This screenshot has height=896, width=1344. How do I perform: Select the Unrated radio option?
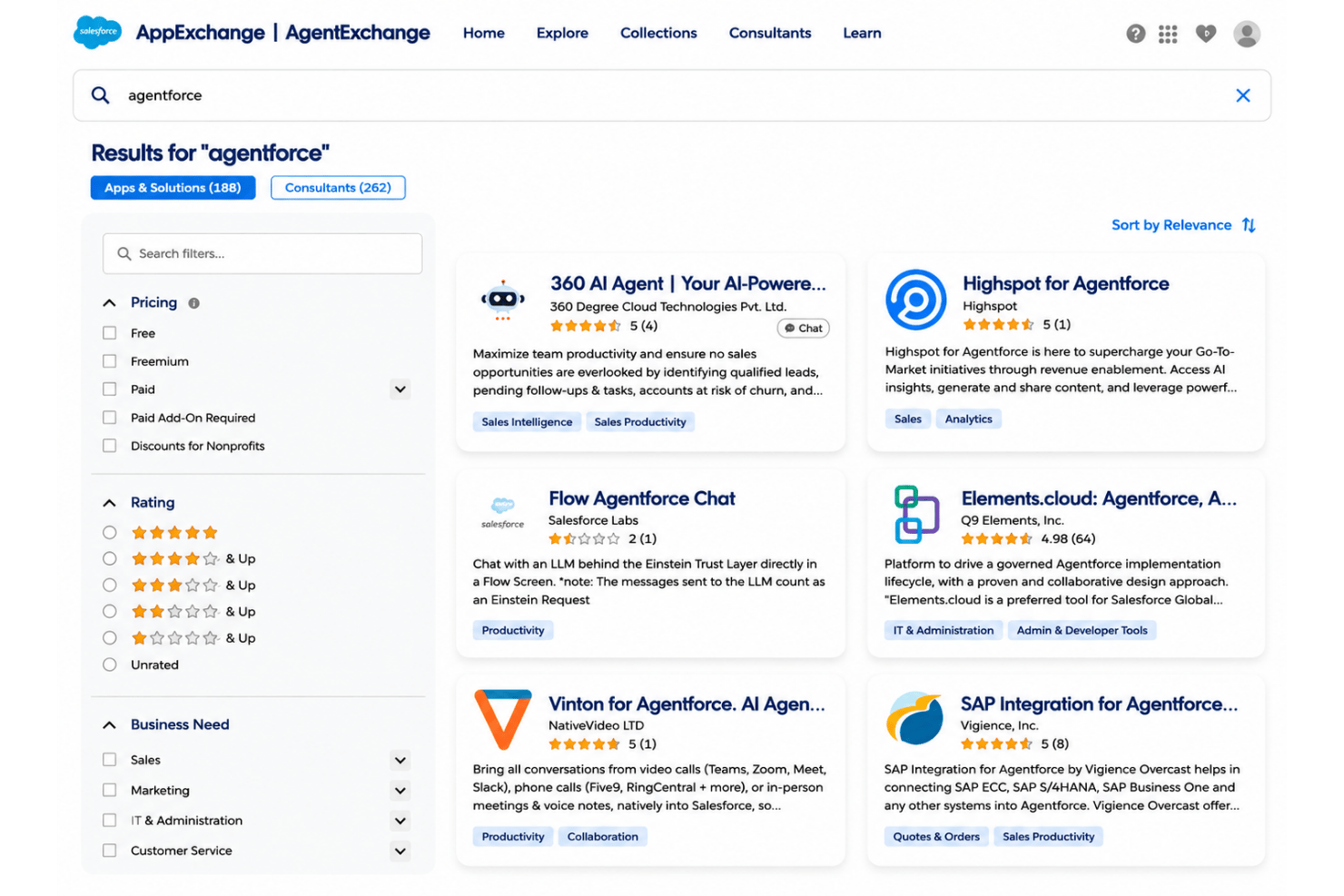[110, 665]
